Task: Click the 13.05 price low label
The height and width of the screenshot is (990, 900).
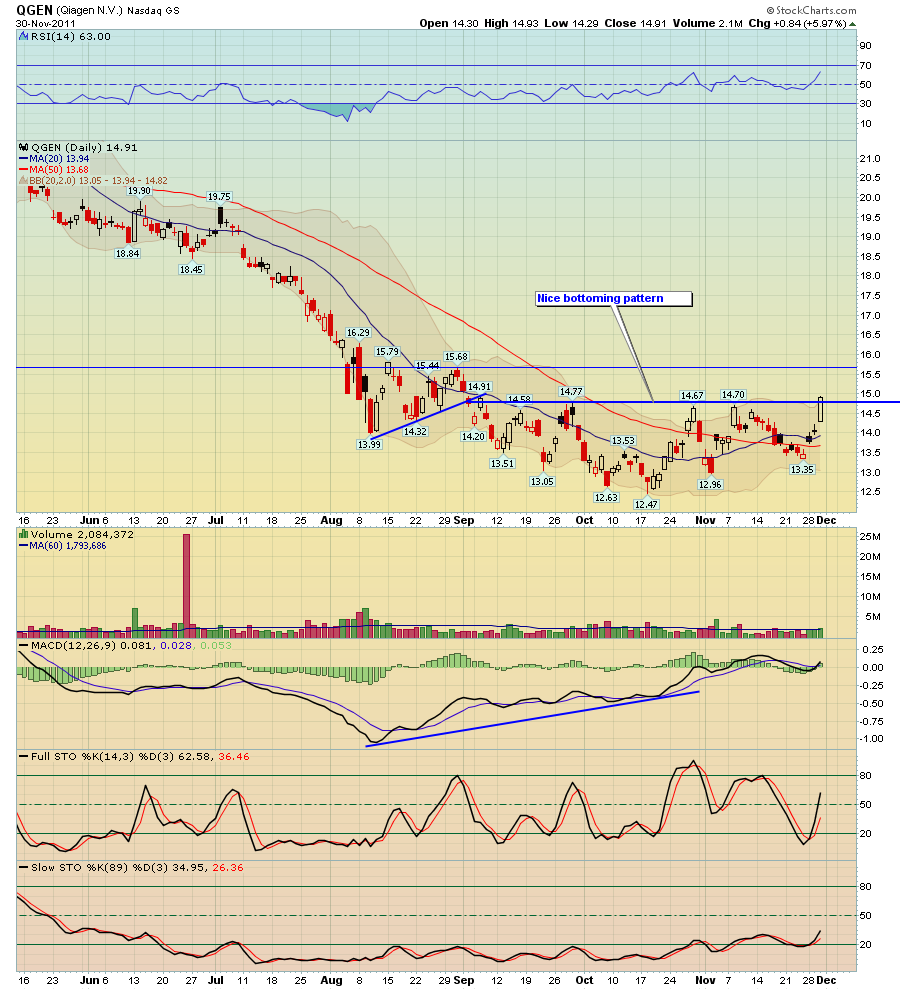Action: tap(542, 482)
